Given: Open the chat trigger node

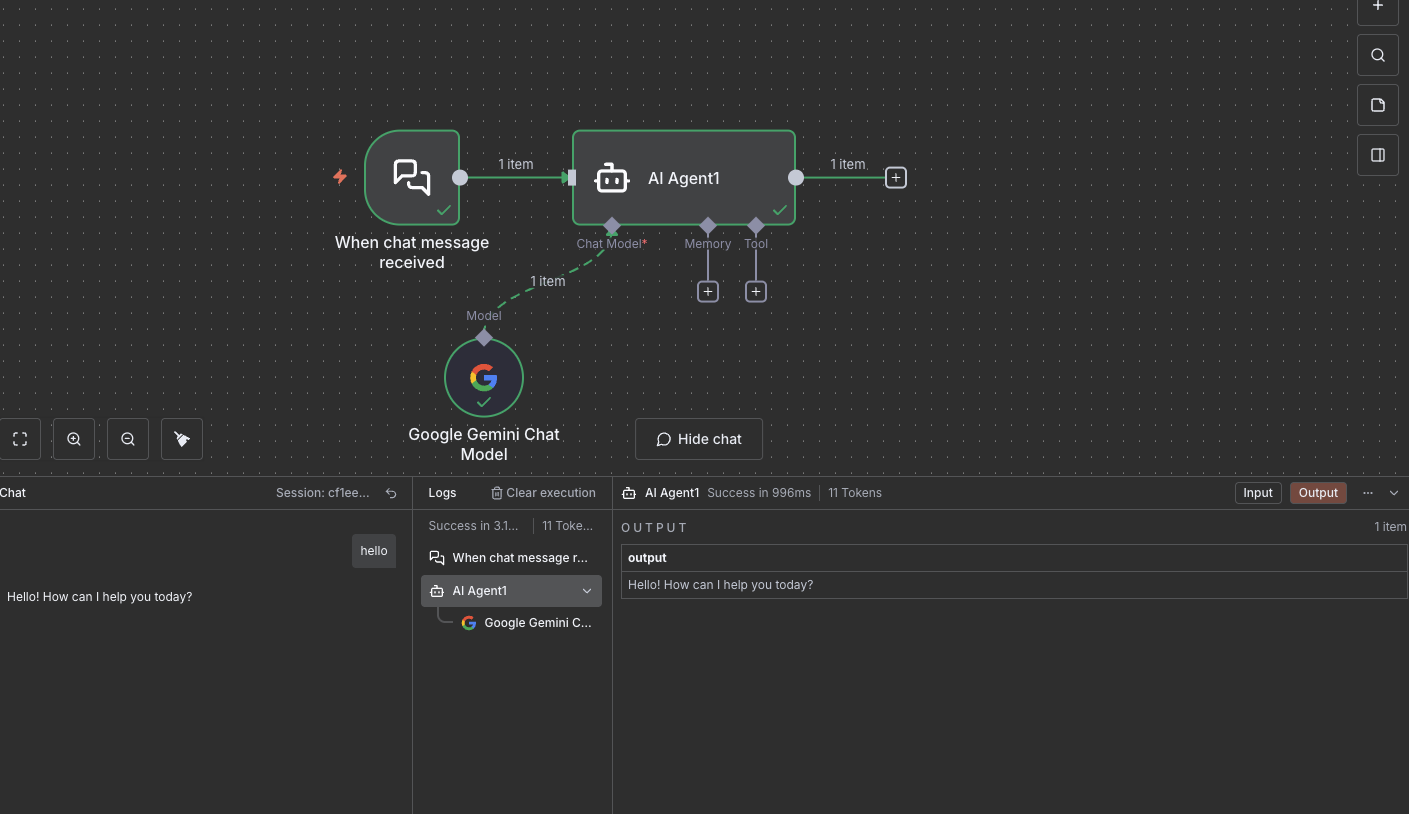Looking at the screenshot, I should 412,177.
